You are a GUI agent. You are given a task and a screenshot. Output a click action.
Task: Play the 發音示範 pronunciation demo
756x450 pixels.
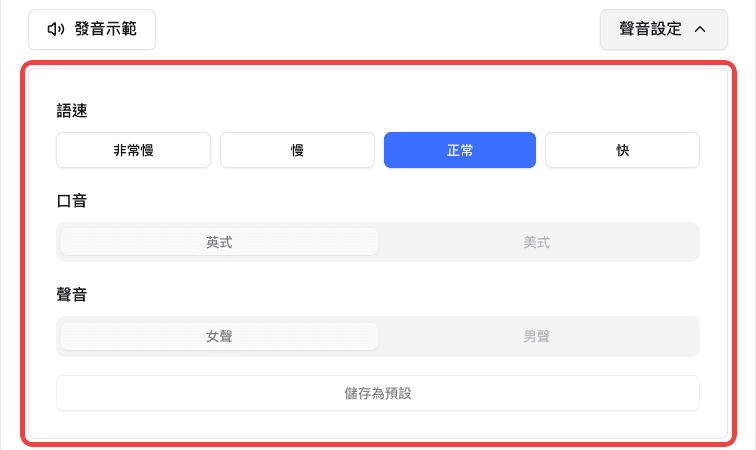point(92,29)
